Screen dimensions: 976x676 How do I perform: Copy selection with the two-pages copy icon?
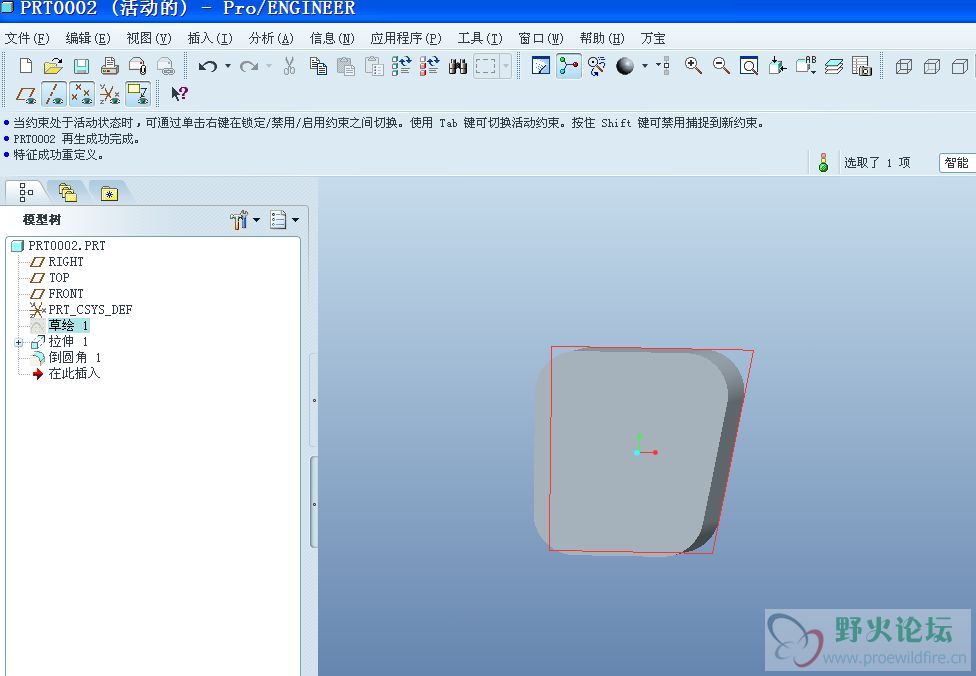[x=318, y=65]
